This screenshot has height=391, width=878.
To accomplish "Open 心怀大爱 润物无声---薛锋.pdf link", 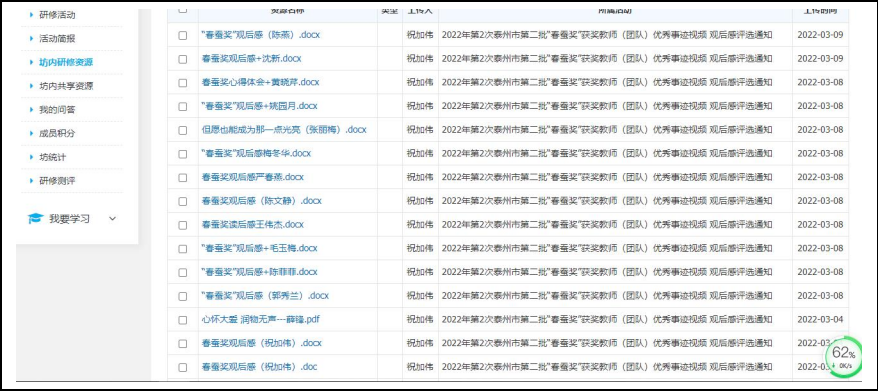I will (260, 319).
